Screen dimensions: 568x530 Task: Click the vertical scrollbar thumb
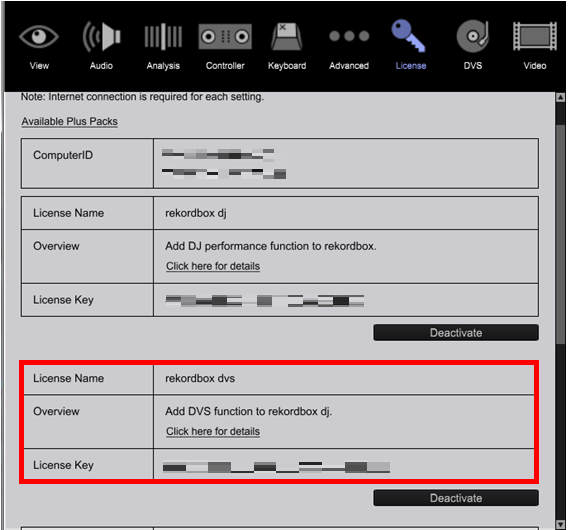pos(560,234)
